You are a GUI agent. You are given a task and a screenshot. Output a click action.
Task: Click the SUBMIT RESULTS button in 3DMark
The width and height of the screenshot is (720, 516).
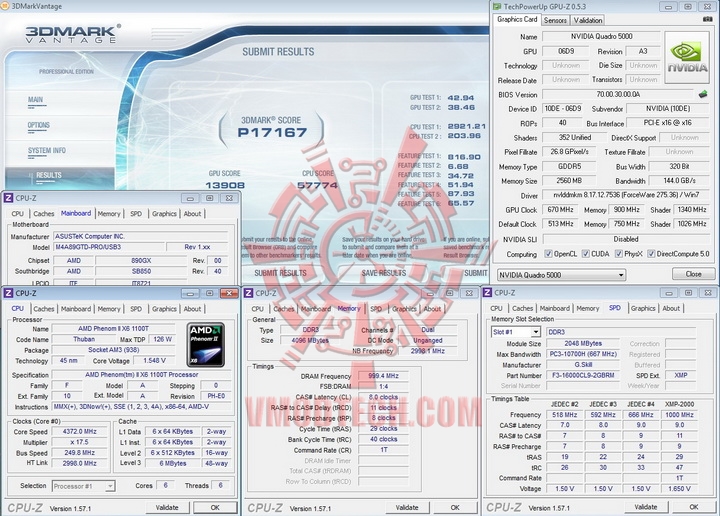click(281, 273)
